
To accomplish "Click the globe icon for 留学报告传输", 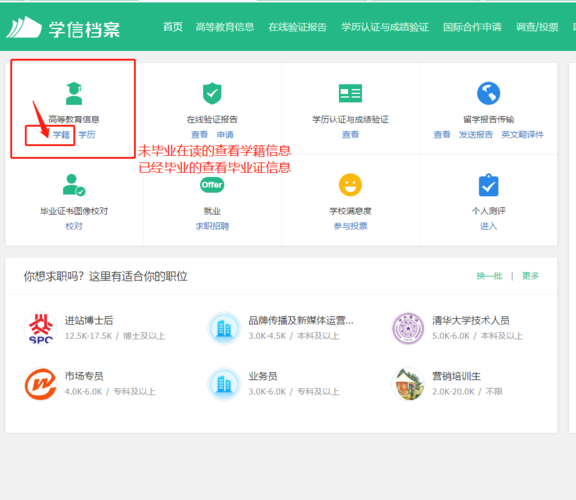I will [488, 93].
